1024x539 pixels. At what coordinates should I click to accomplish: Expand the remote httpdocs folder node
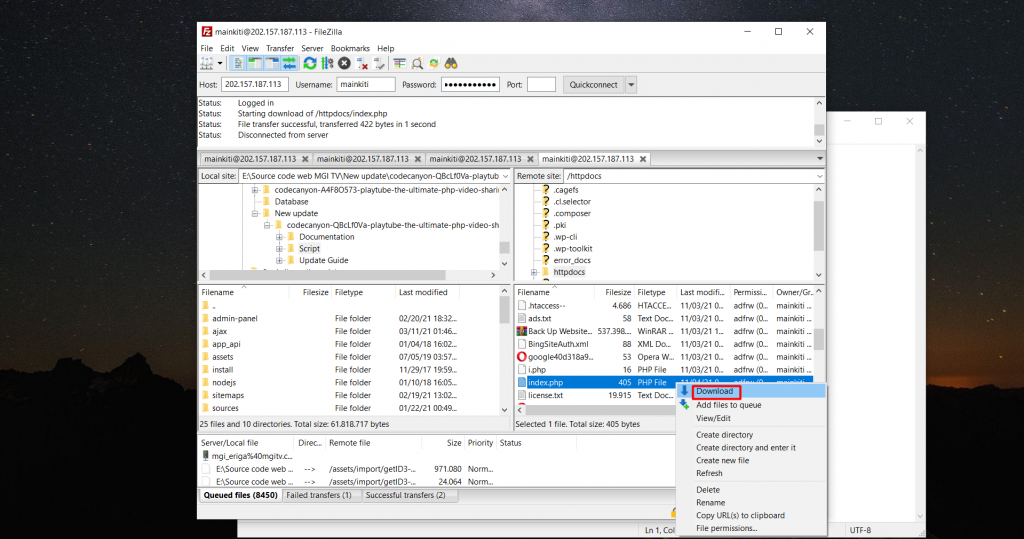point(534,272)
